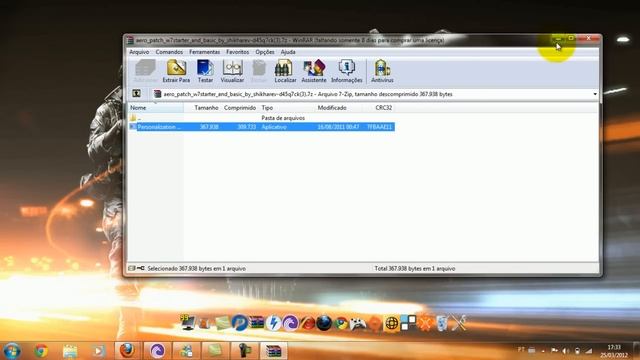
Task: Click the Extrair Para toolbar icon
Action: pyautogui.click(x=176, y=71)
